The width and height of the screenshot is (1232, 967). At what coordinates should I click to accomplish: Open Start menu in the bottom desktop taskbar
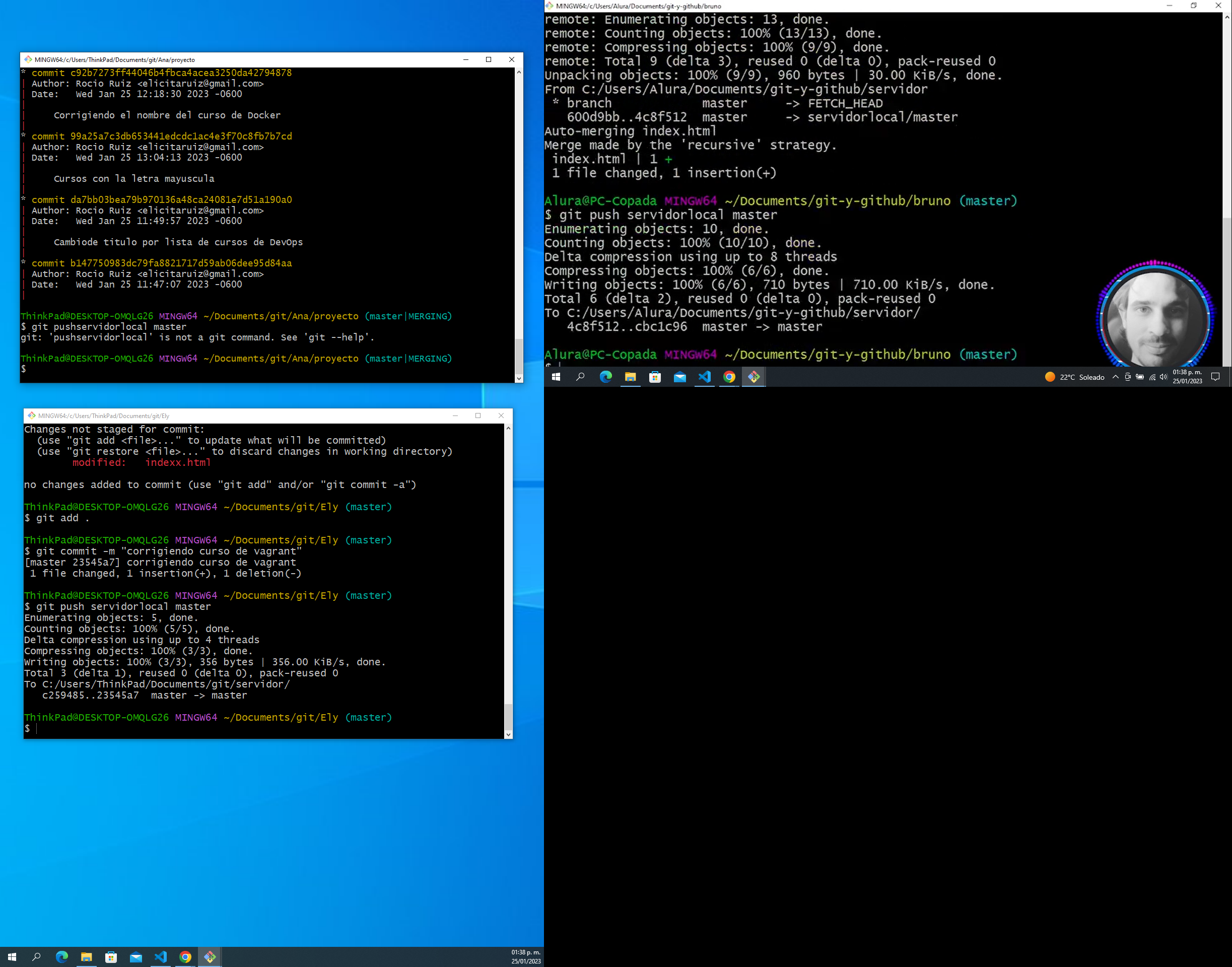coord(12,957)
